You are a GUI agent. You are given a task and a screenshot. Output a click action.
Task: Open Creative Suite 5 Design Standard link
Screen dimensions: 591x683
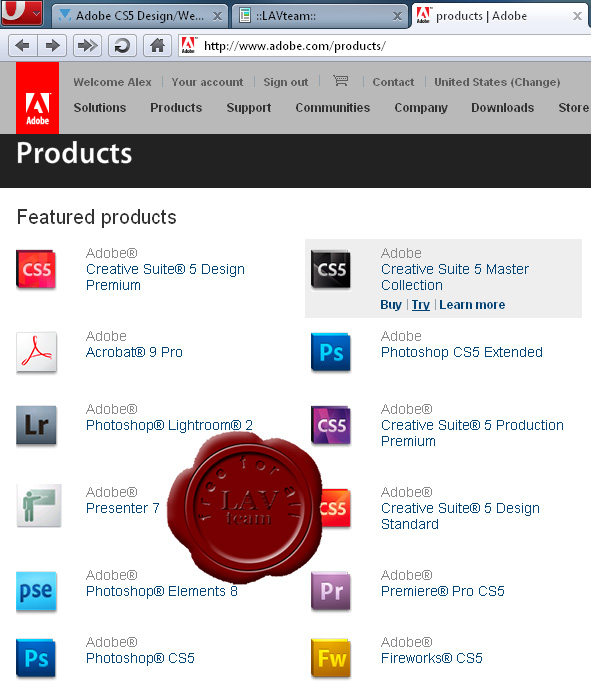click(460, 516)
